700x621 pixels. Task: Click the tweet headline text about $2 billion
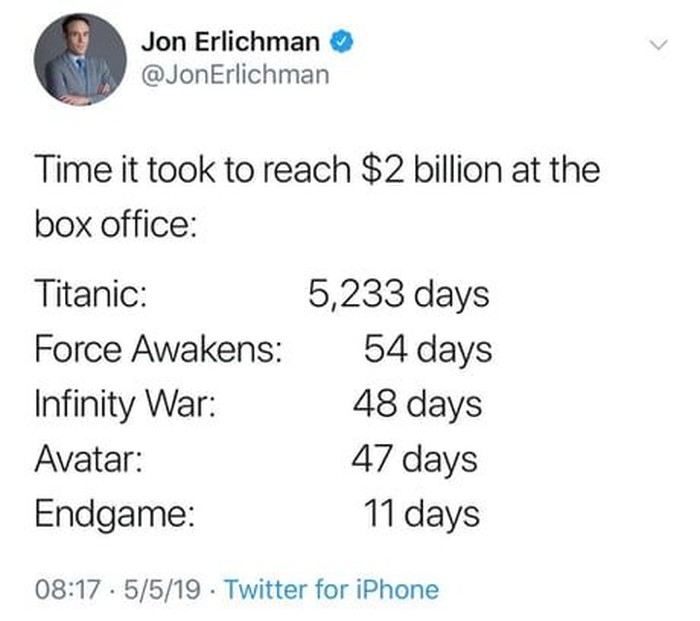317,170
